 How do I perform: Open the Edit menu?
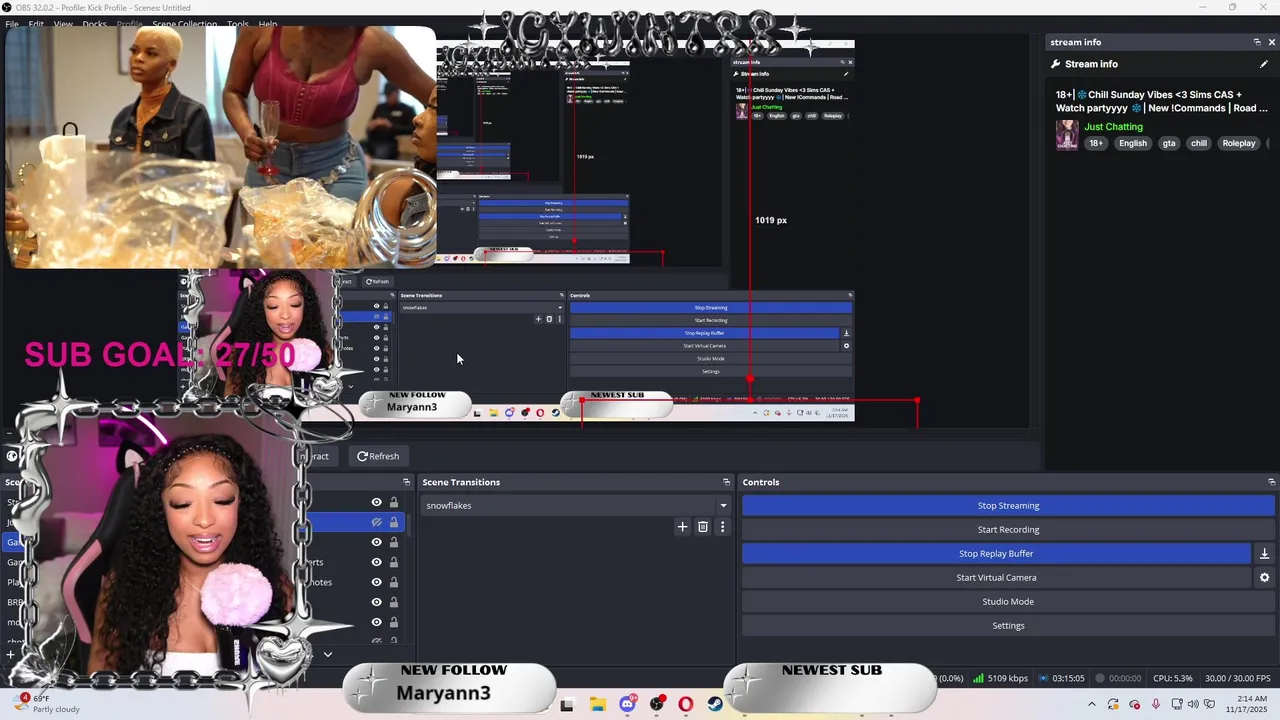coord(36,24)
